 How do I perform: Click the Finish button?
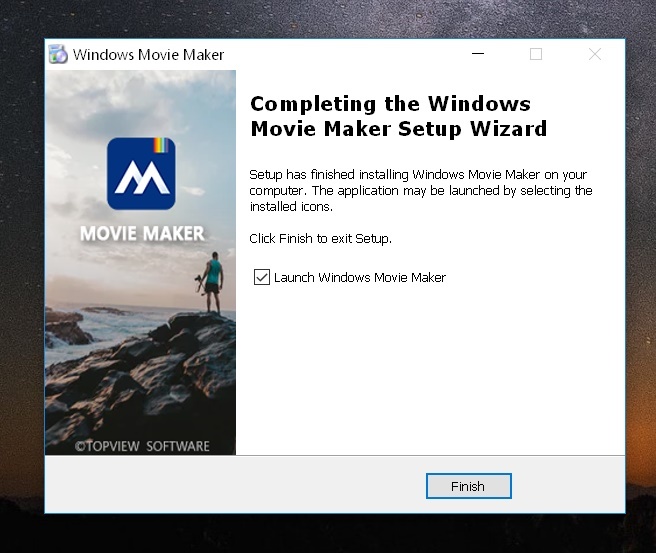click(x=468, y=486)
